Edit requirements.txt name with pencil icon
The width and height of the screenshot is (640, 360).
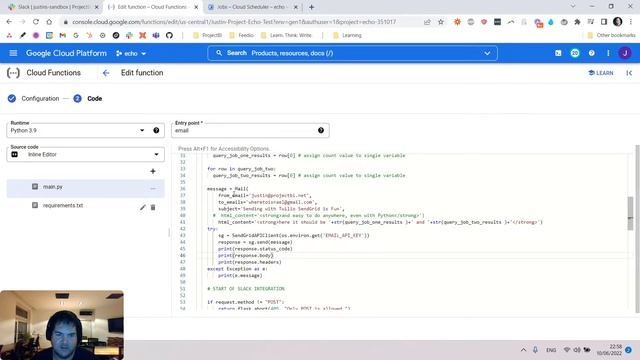click(142, 207)
